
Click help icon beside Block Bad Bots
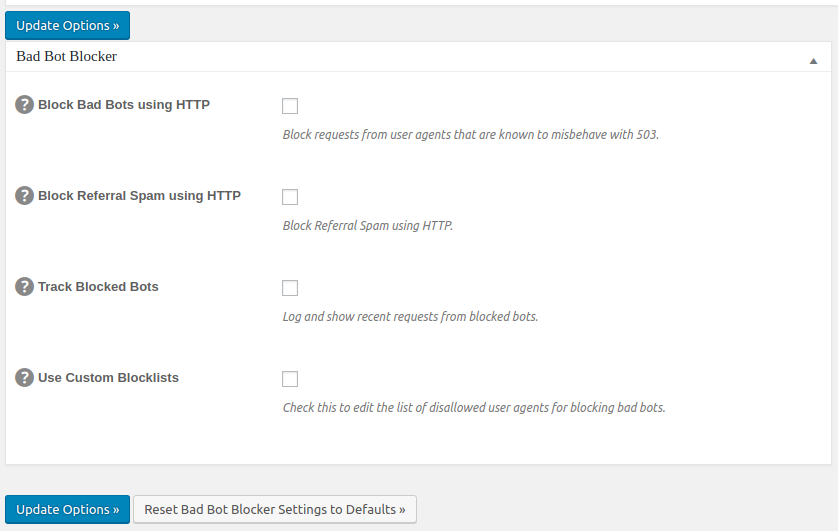25,105
